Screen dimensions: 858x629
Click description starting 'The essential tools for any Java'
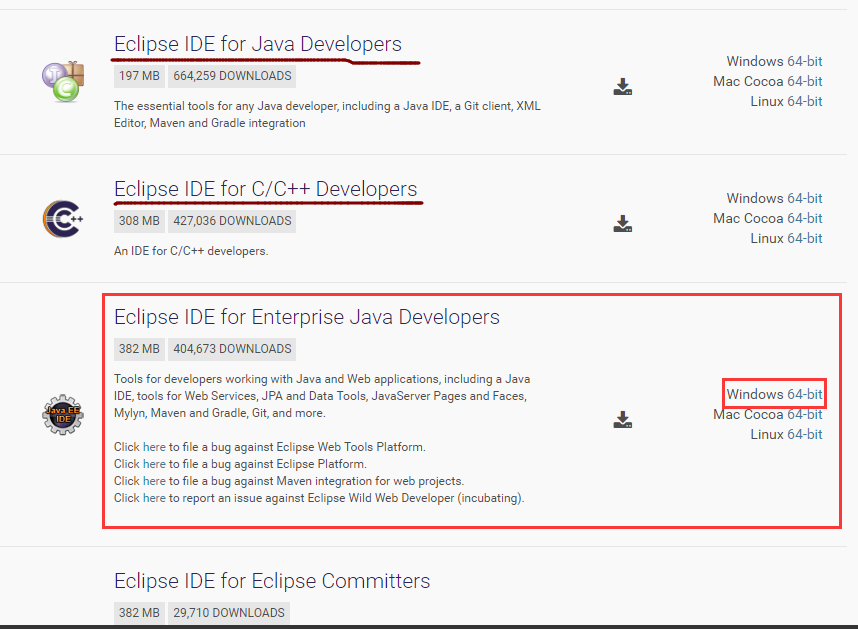327,114
